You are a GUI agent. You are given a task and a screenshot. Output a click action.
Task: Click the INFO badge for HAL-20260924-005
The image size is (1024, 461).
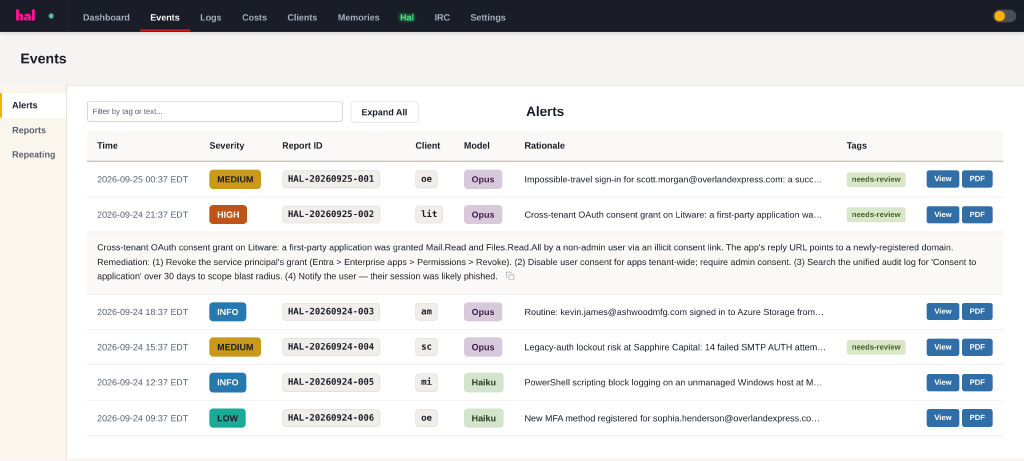pos(228,383)
